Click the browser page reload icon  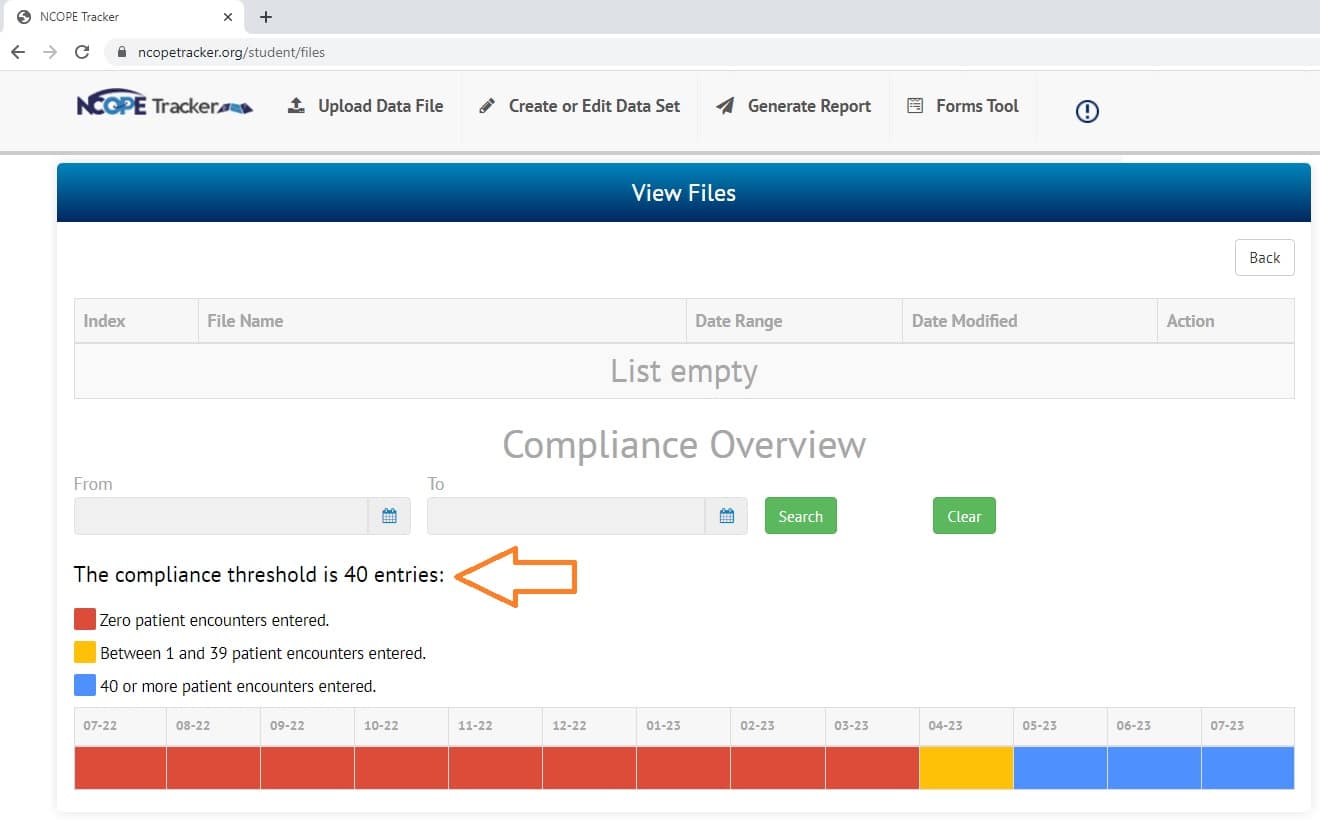coord(82,52)
